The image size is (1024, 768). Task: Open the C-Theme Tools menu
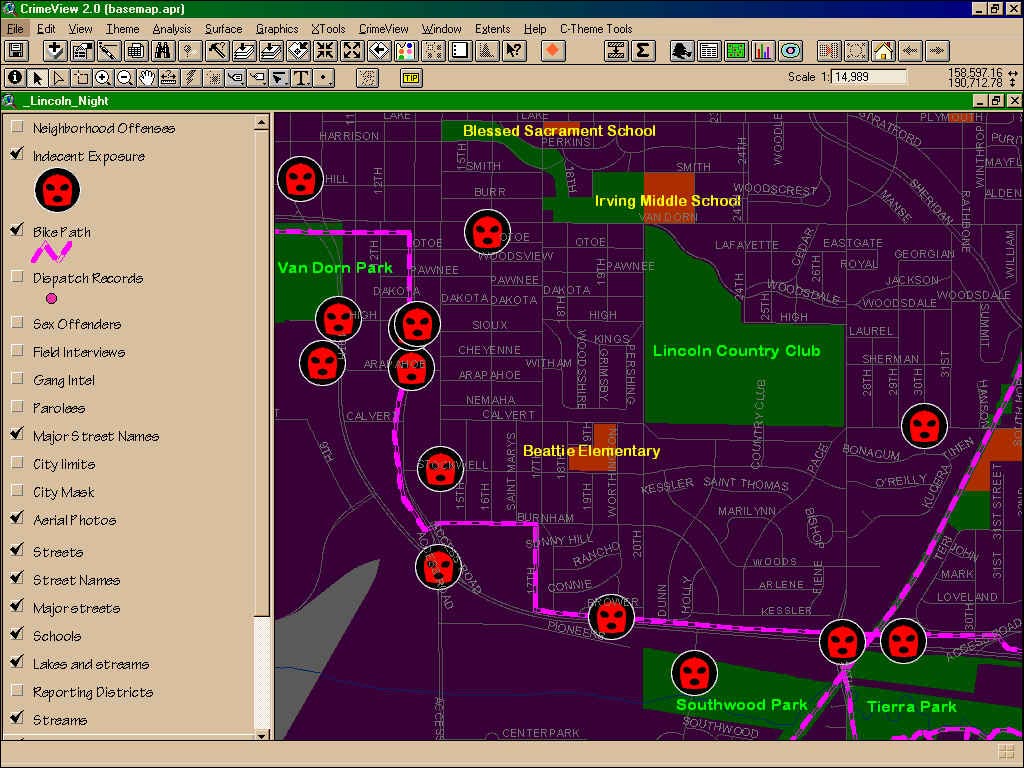point(595,29)
